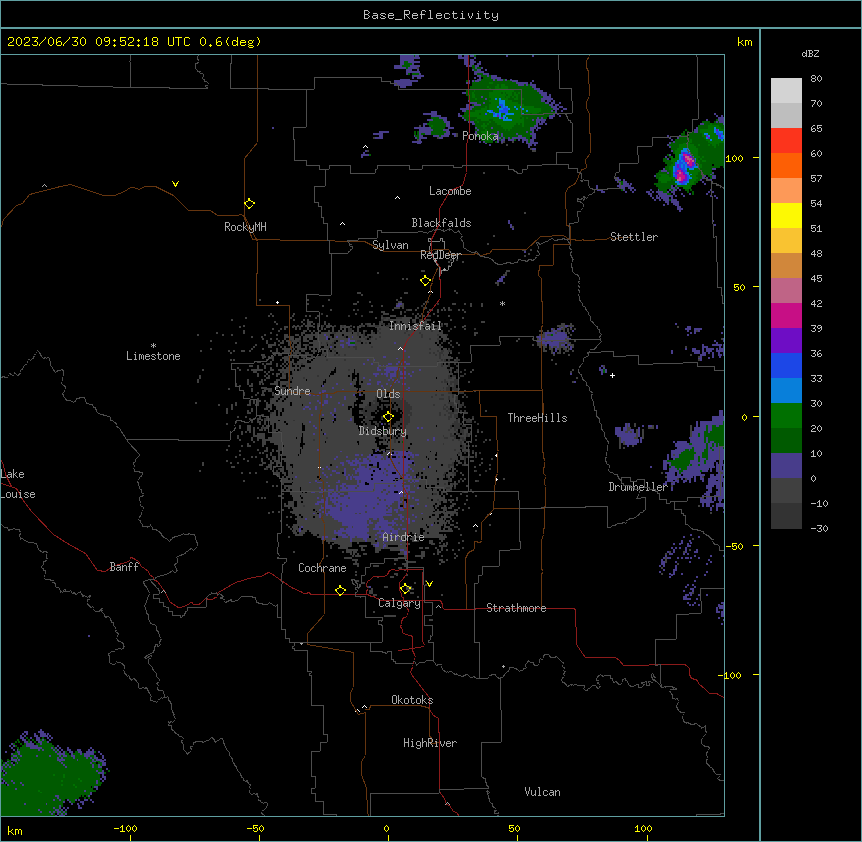Click the -100 tick on the horizontal axis
The height and width of the screenshot is (842, 862).
click(x=126, y=828)
